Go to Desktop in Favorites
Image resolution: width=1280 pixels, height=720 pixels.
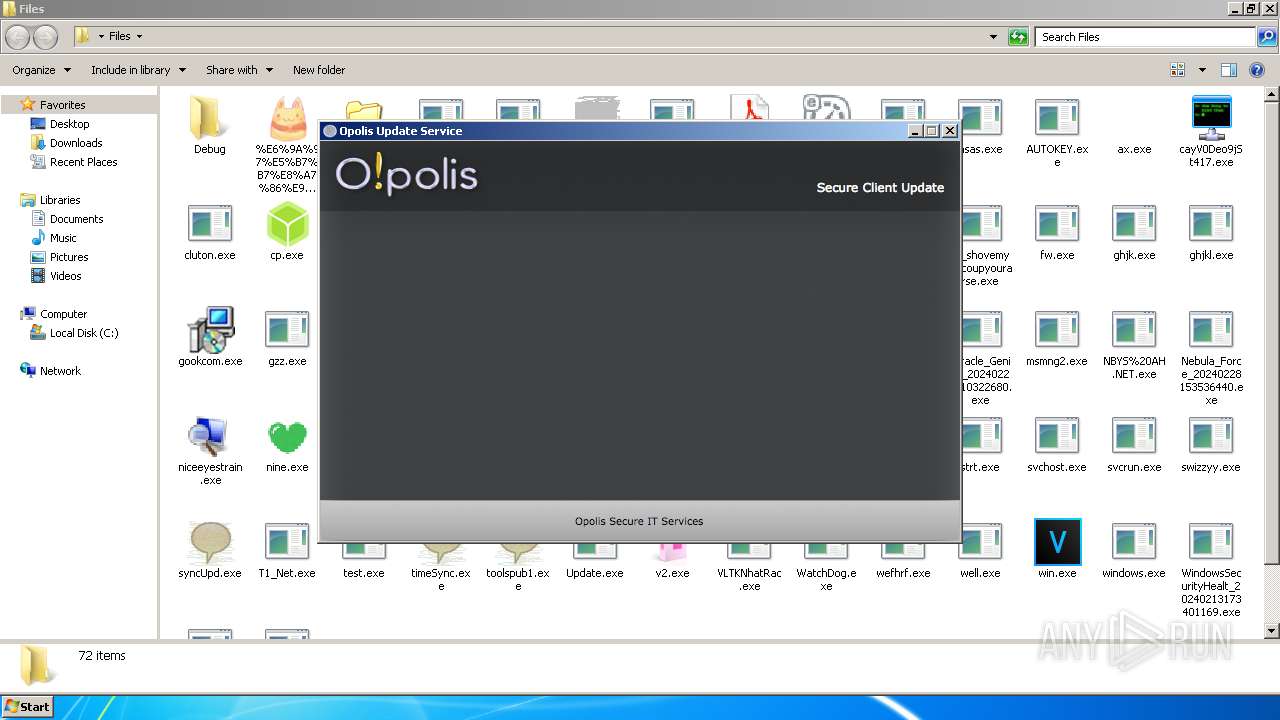point(69,124)
